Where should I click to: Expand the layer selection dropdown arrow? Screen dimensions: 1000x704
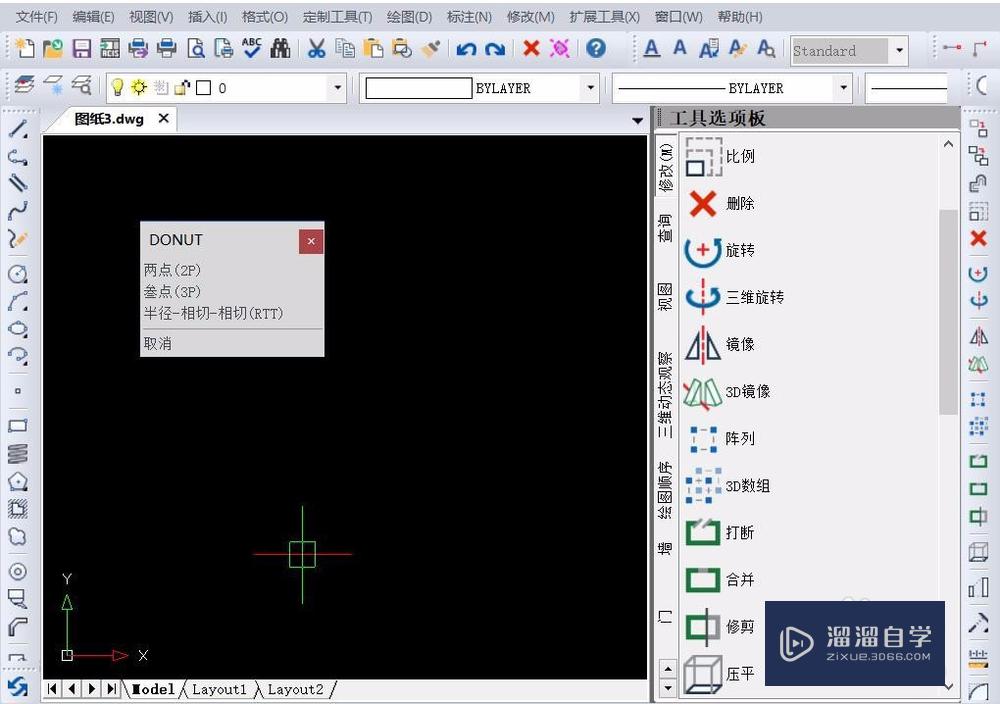point(337,87)
